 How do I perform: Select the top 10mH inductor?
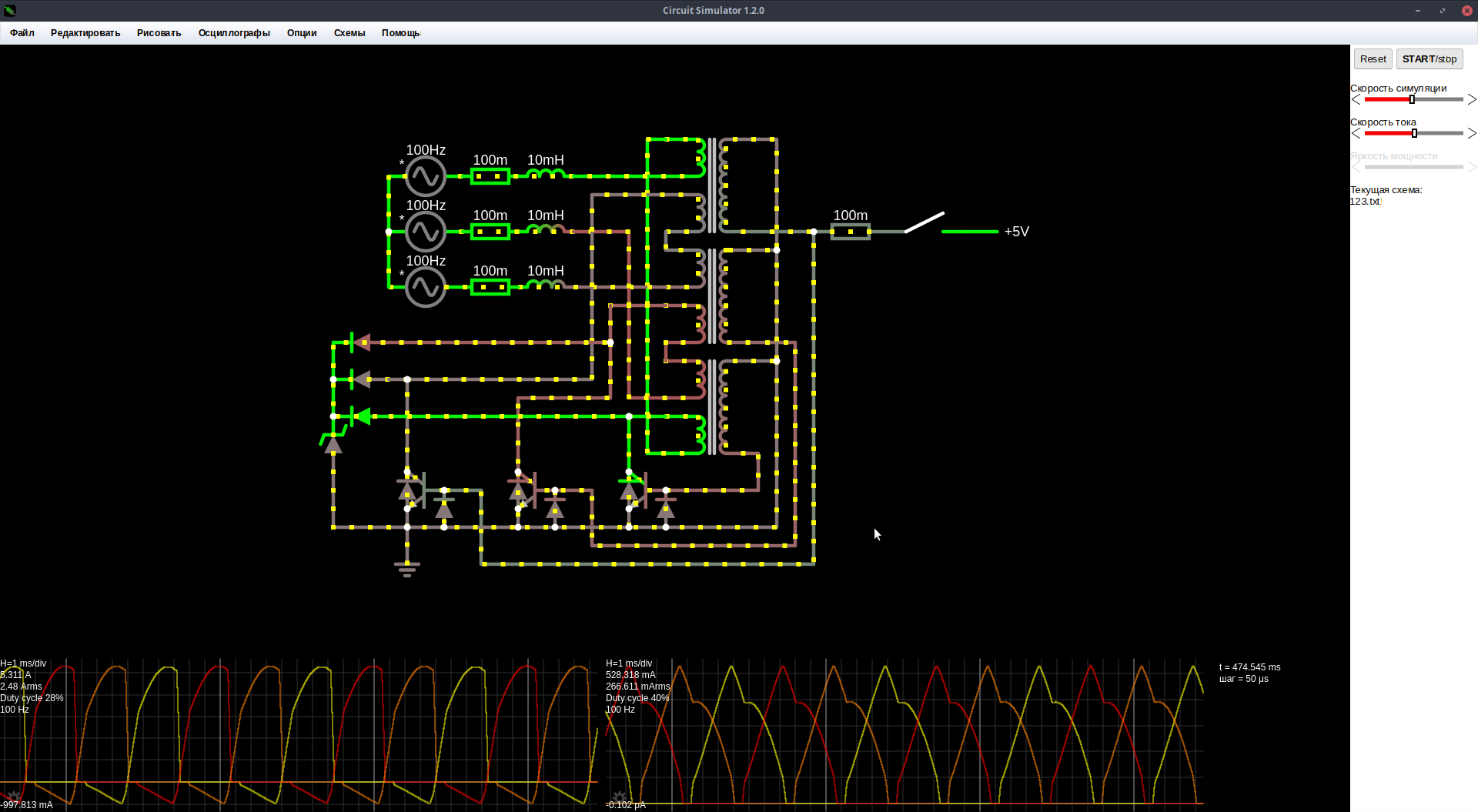tap(546, 174)
